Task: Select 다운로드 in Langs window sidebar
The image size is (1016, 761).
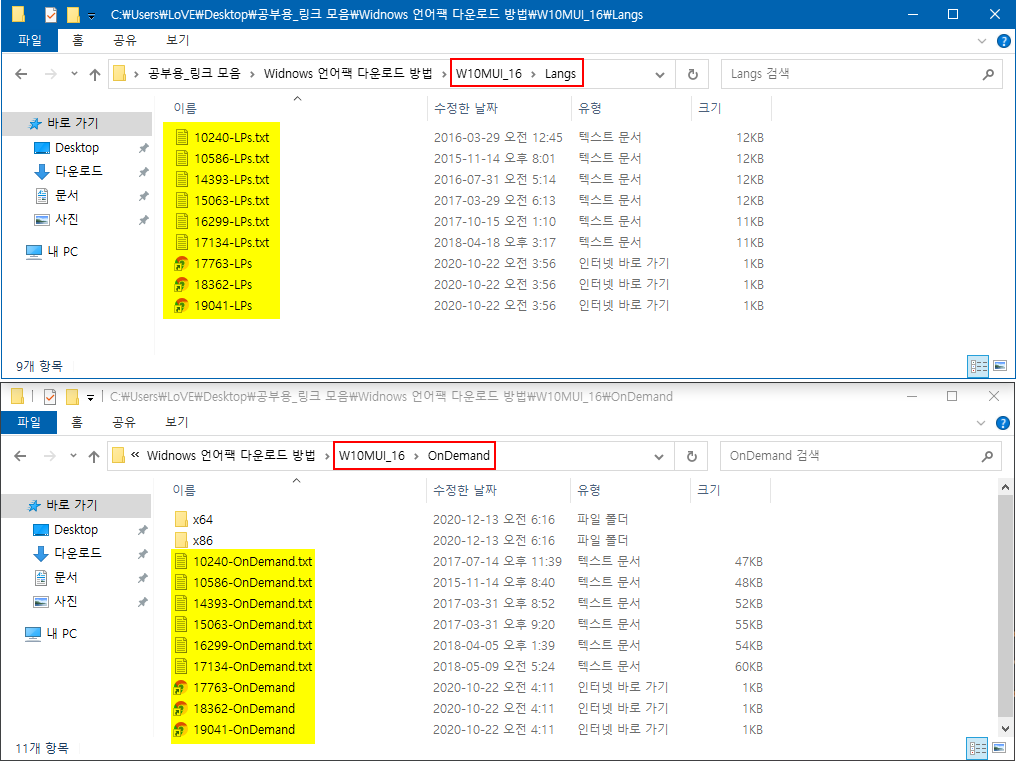Action: coord(78,171)
